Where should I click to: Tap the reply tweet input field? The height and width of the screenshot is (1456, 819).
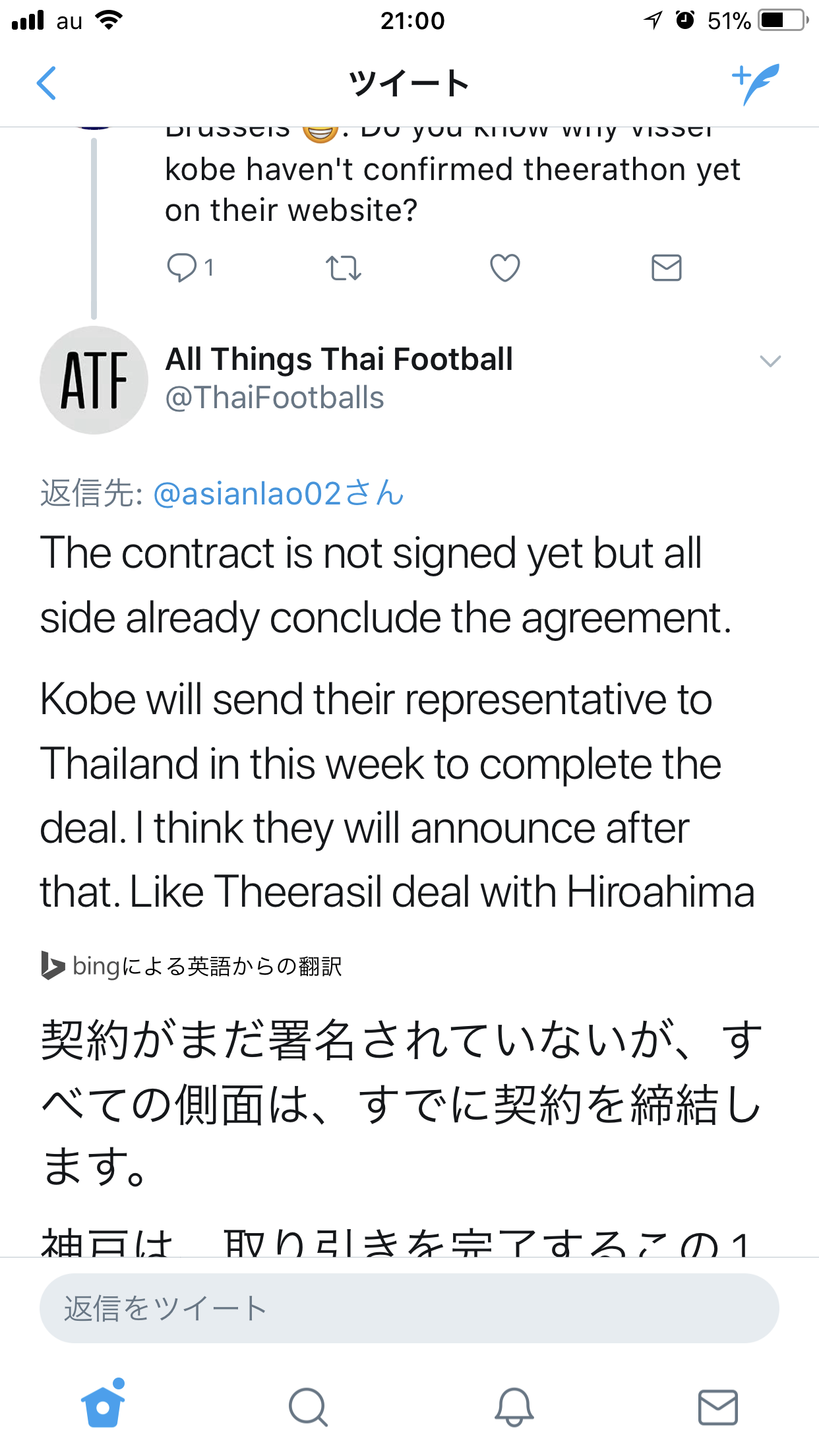(x=409, y=1308)
